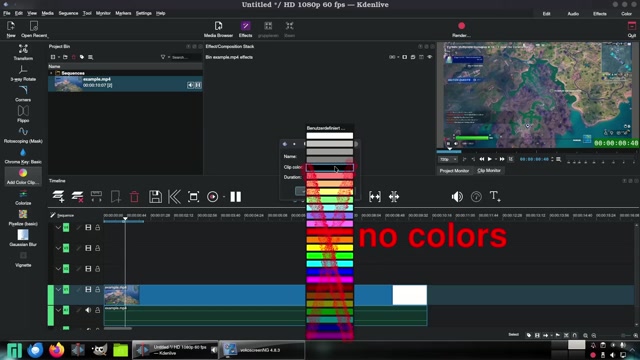Toggle visibility of V1 track video
Screen dimensions: 640x360
coord(88,289)
